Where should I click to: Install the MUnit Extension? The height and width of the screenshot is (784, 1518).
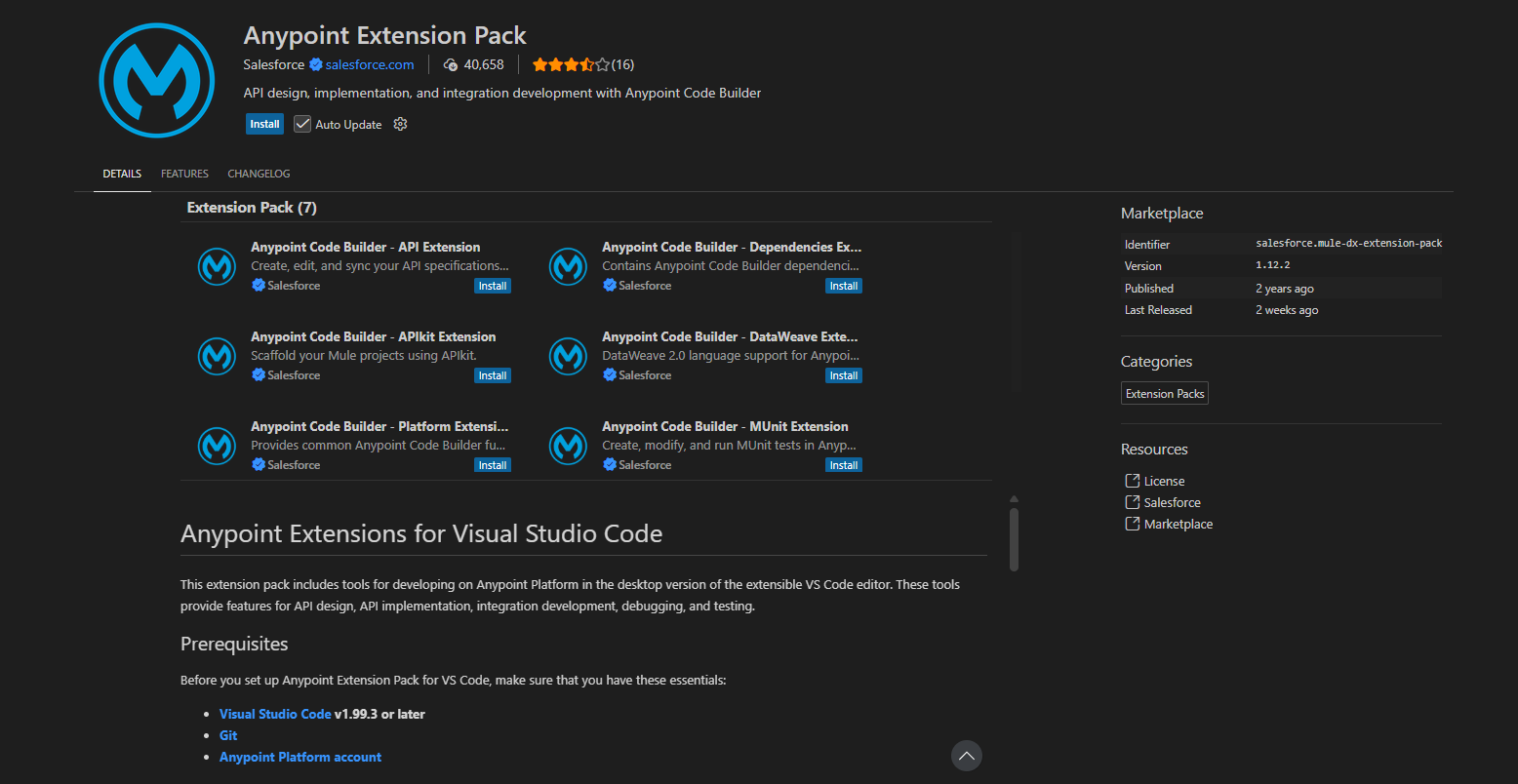tap(843, 465)
